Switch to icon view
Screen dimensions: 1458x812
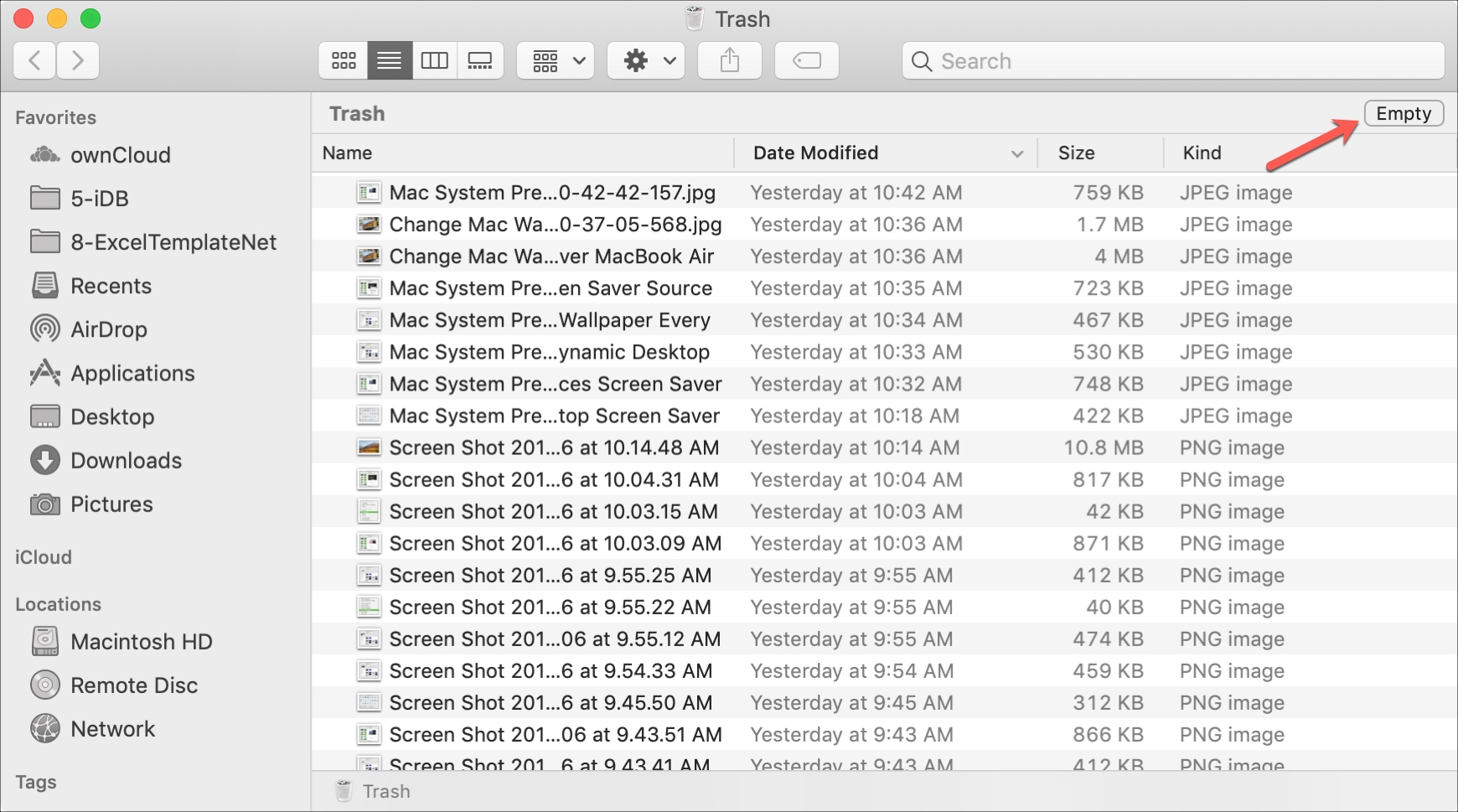[x=344, y=60]
